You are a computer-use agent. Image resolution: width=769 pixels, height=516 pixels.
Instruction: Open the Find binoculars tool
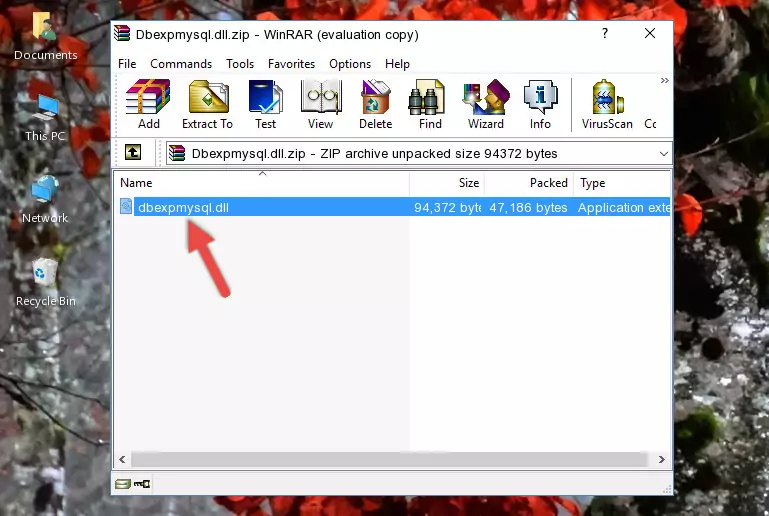pyautogui.click(x=430, y=104)
